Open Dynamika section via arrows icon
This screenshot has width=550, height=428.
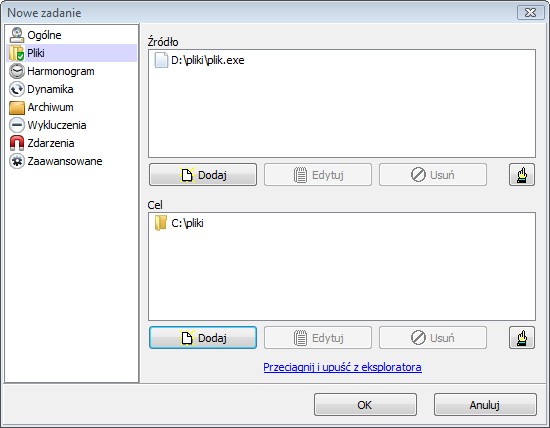click(x=16, y=89)
